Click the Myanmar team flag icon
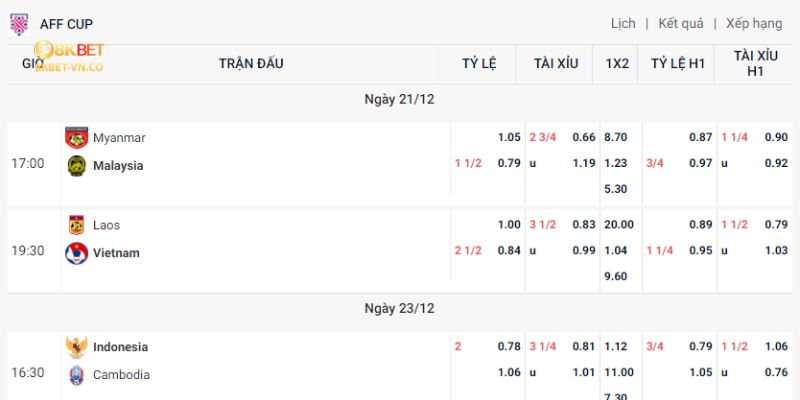This screenshot has width=800, height=400. click(76, 137)
